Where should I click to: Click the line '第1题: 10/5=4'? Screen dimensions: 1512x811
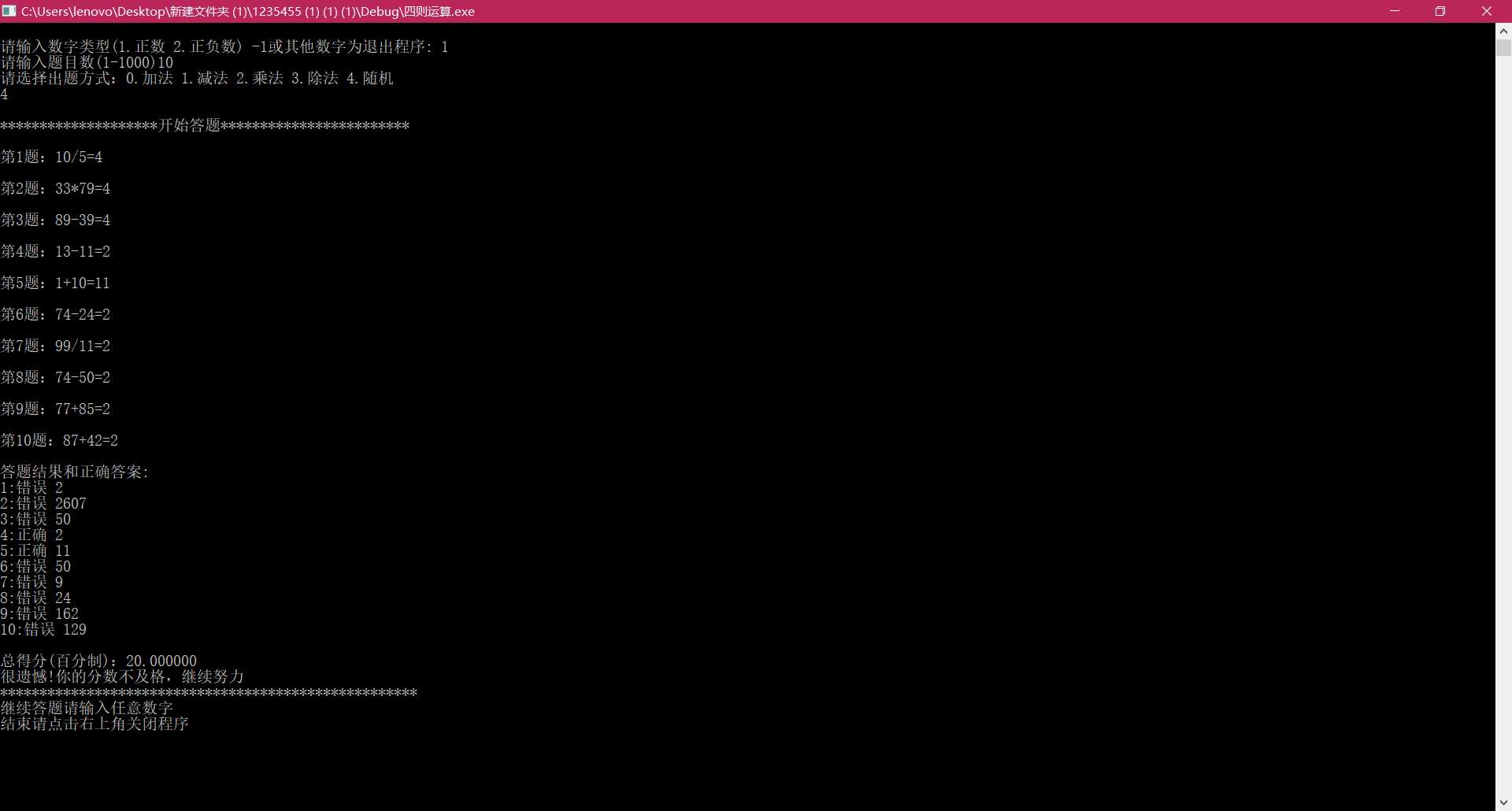pos(51,157)
